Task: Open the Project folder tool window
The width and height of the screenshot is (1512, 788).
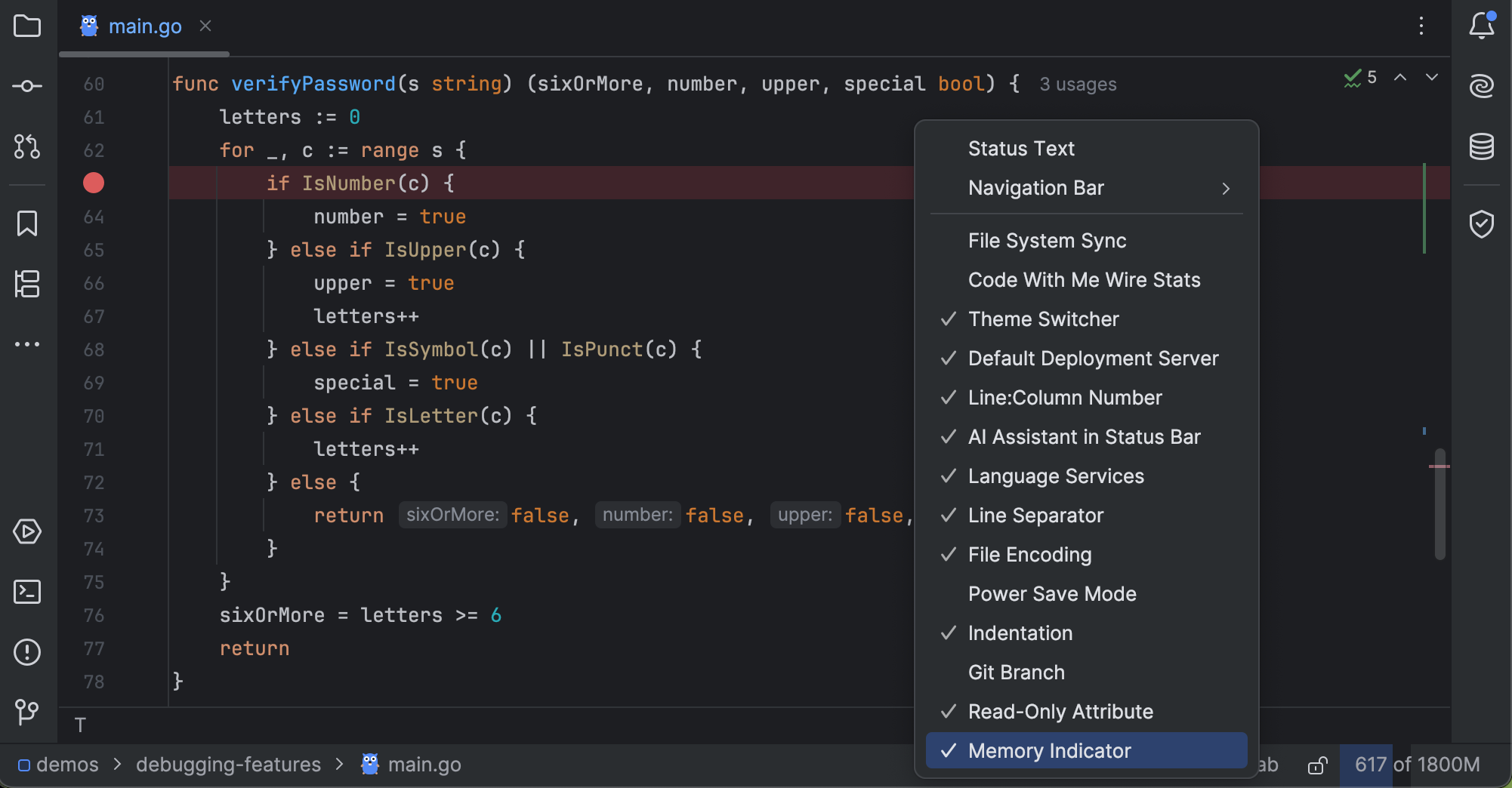Action: (27, 26)
